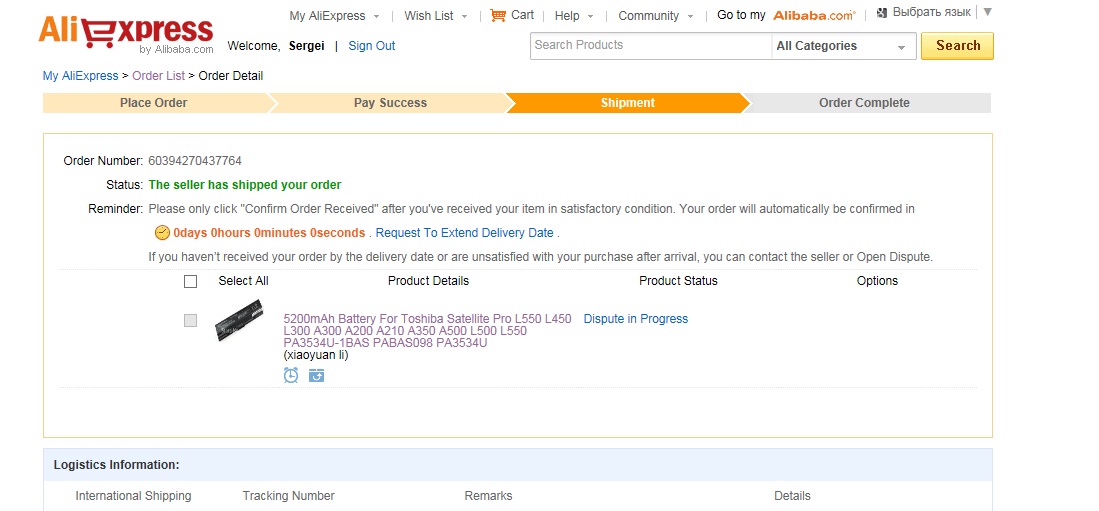Open the Community menu
1099x511 pixels.
pos(656,16)
